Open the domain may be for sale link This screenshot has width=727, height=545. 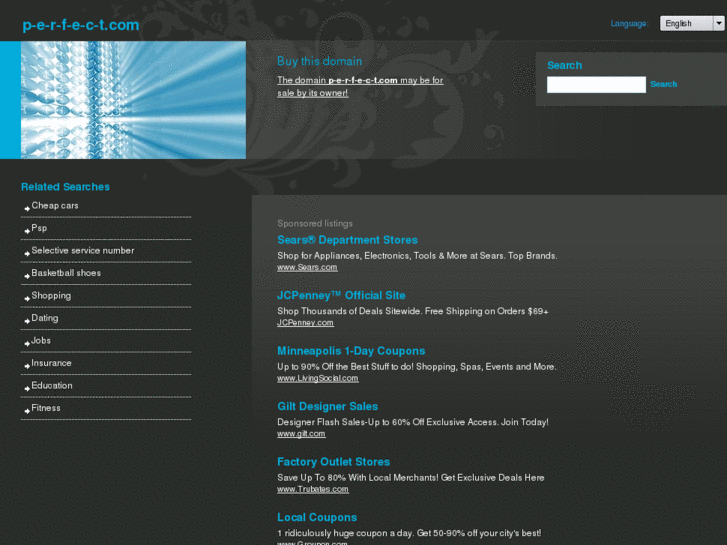tap(360, 86)
